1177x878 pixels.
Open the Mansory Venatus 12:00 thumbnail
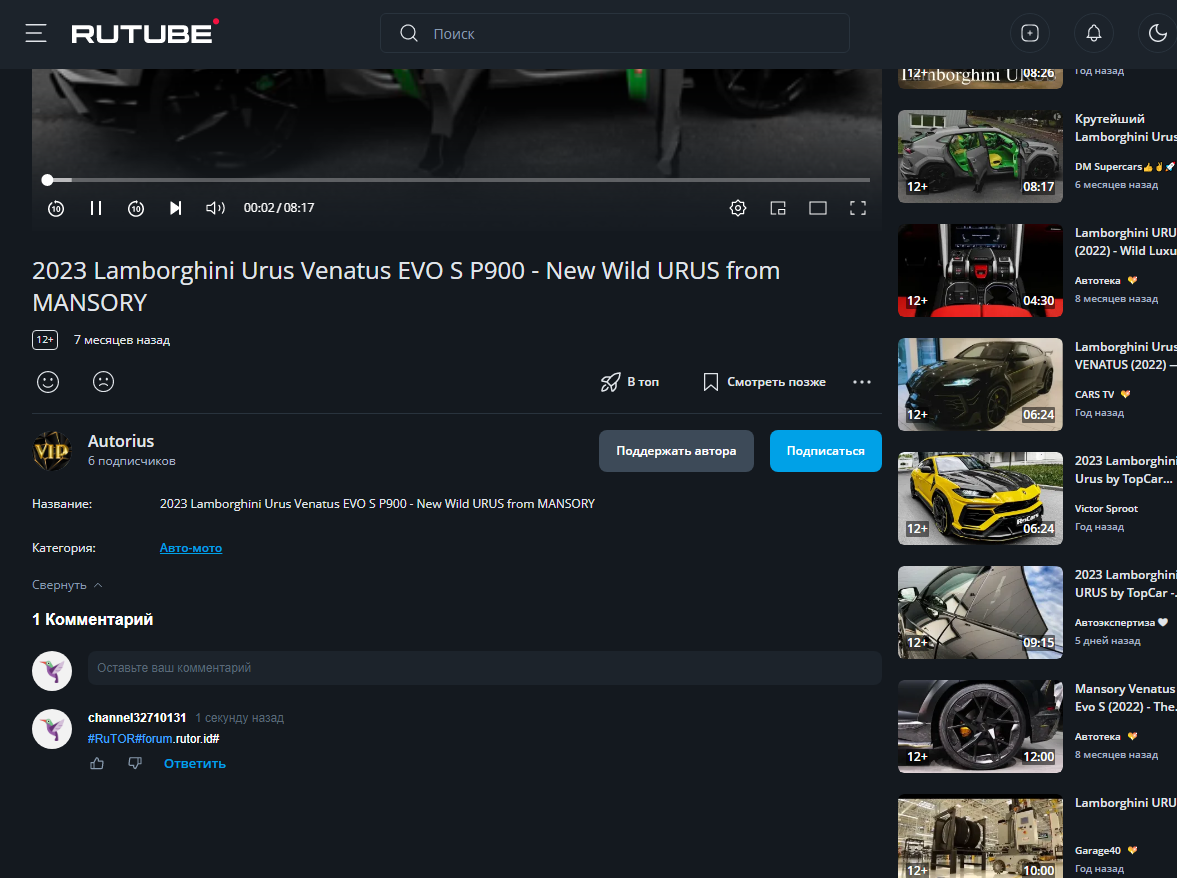tap(980, 726)
